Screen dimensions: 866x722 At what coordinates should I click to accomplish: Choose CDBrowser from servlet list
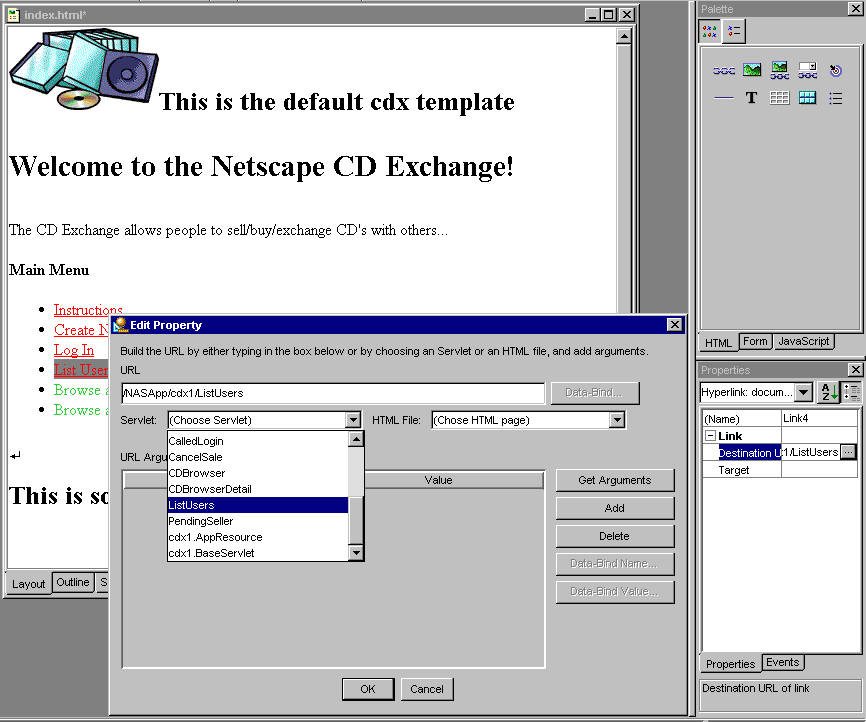[x=258, y=473]
